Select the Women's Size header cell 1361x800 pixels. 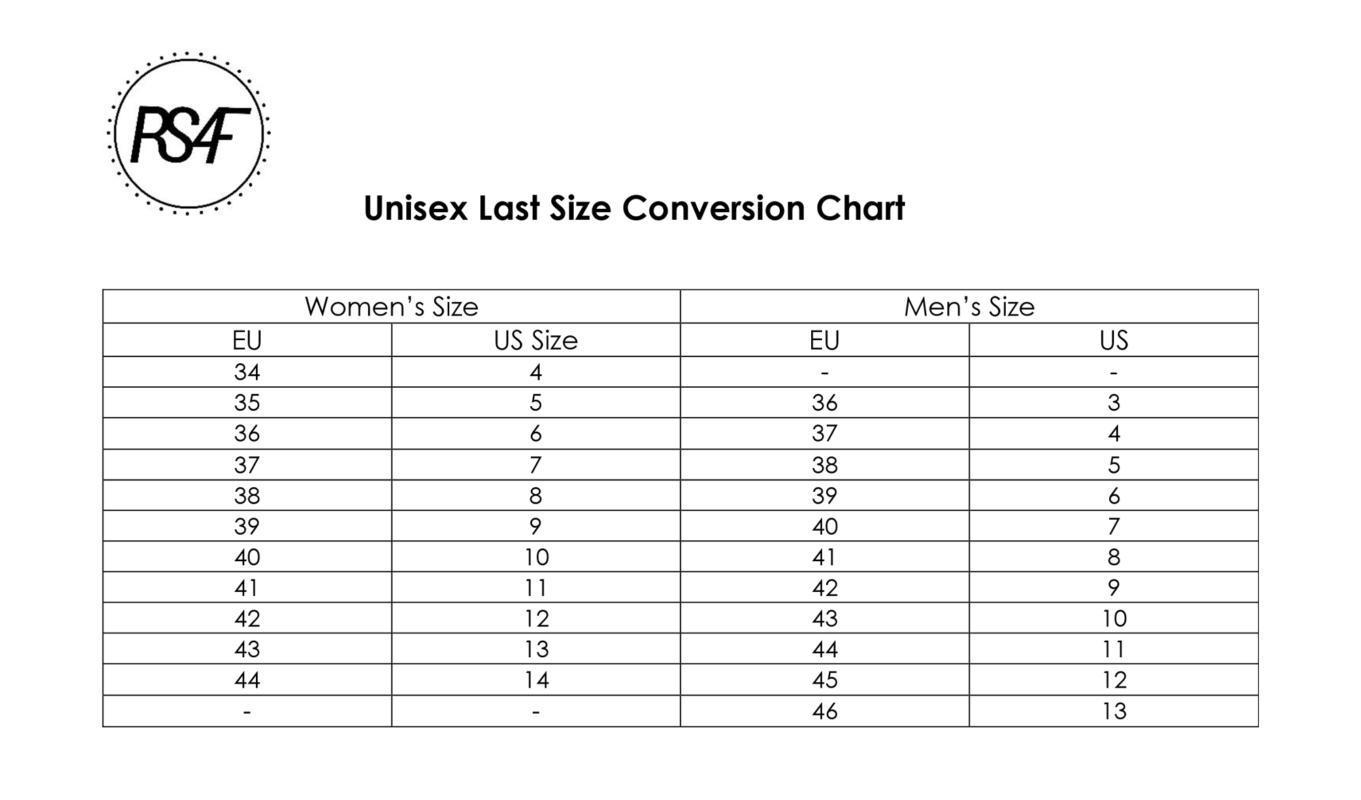coord(391,306)
